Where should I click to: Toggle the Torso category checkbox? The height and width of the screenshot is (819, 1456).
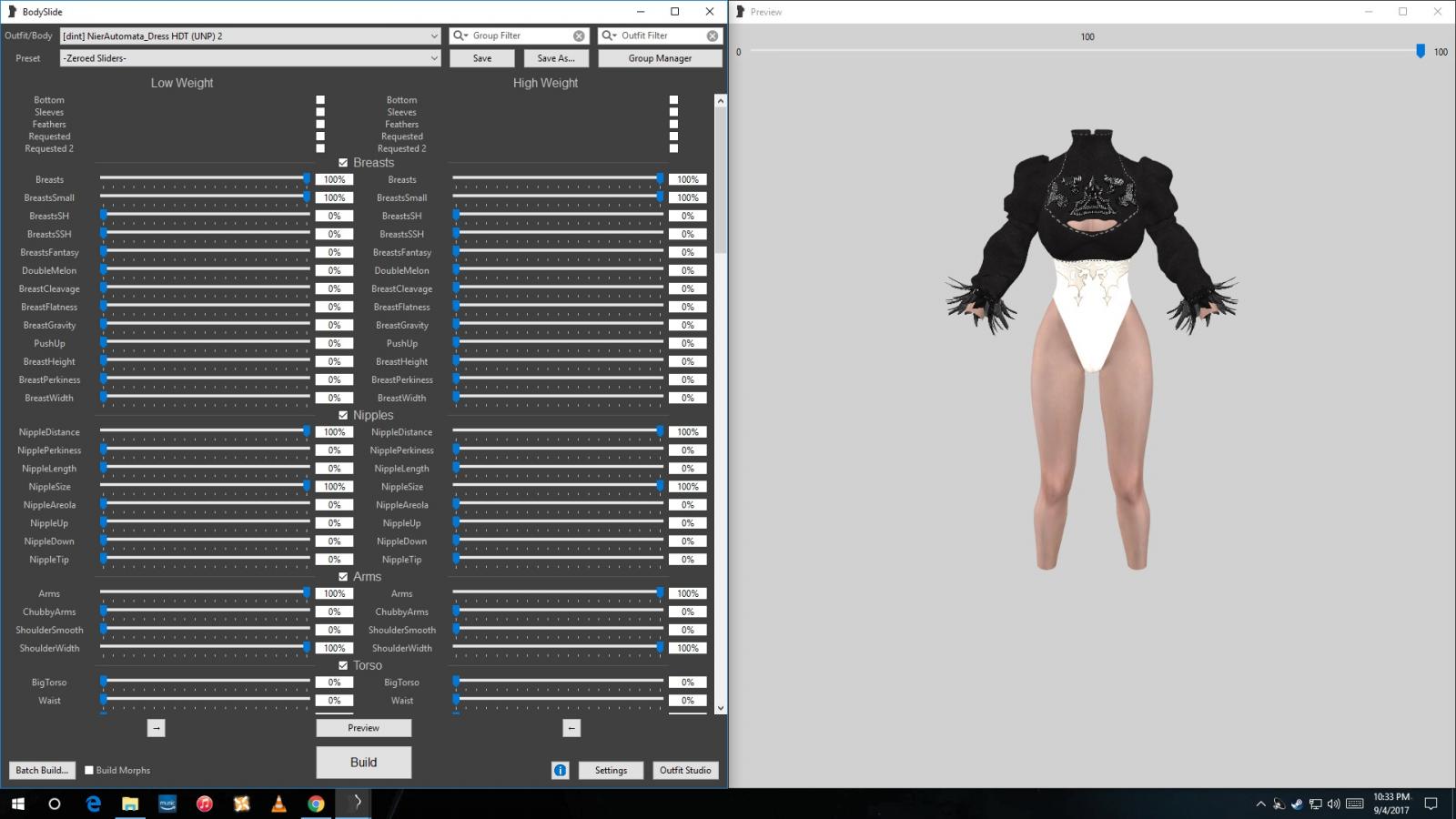pyautogui.click(x=343, y=665)
